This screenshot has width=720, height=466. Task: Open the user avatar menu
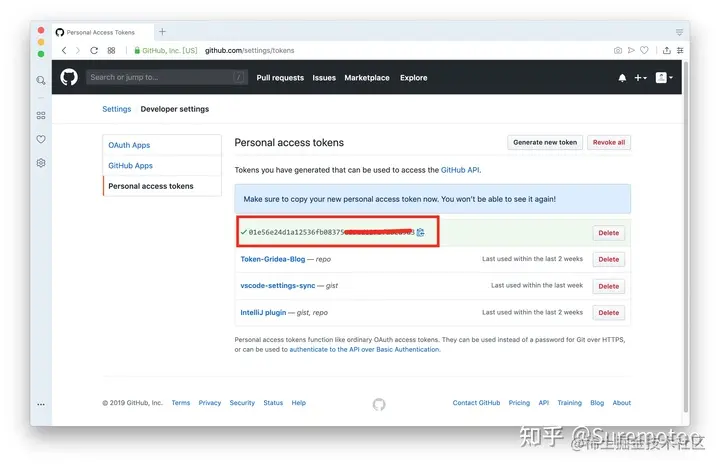pyautogui.click(x=664, y=78)
